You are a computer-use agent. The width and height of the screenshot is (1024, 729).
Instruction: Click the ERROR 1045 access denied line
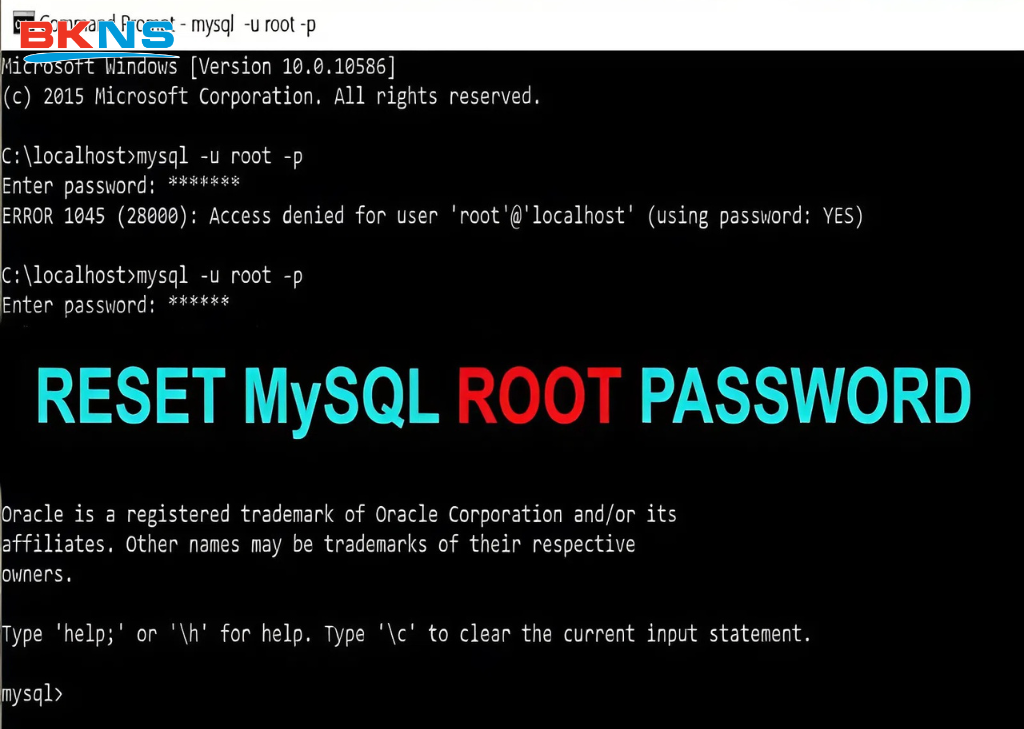click(432, 216)
